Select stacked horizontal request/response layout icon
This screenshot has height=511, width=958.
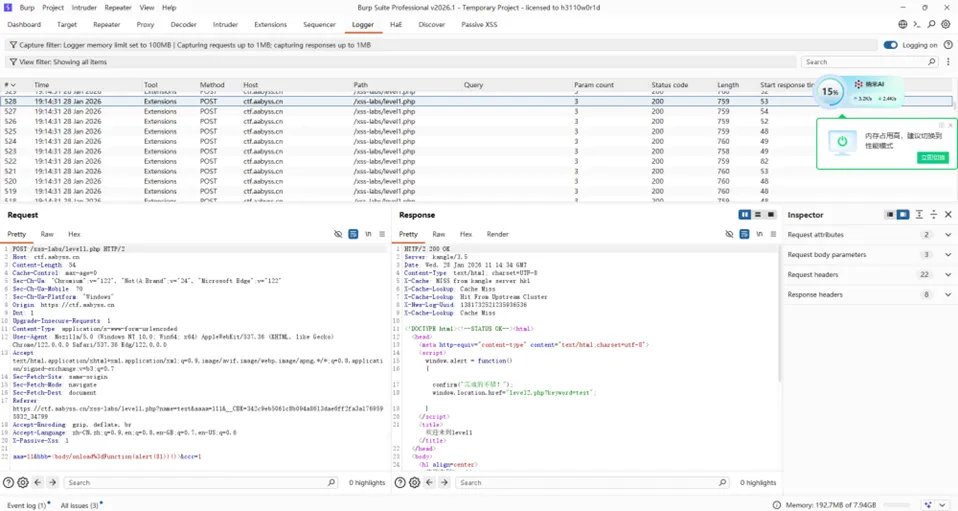(x=758, y=215)
